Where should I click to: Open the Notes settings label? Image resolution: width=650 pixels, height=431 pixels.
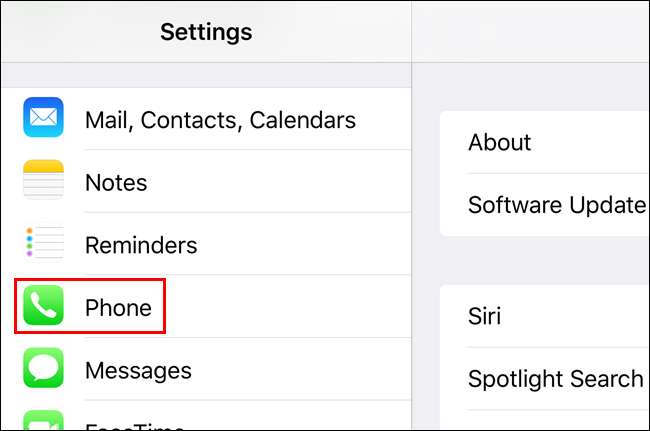[x=116, y=182]
